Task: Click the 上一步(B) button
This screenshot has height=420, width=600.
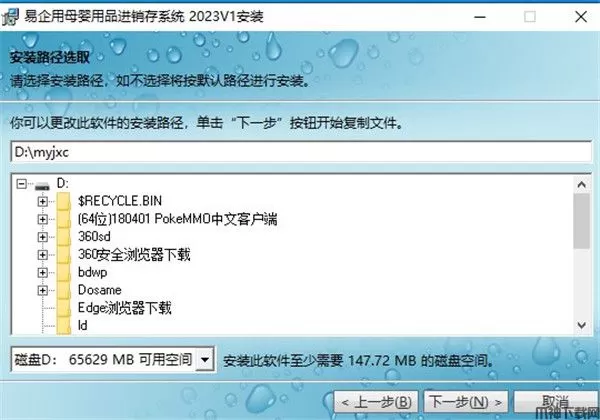Action: coord(376,402)
